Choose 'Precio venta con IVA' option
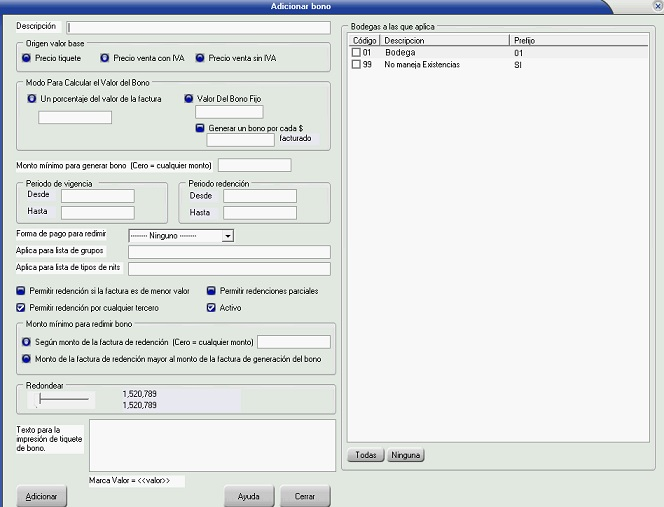Image resolution: width=664 pixels, height=507 pixels. tap(105, 58)
